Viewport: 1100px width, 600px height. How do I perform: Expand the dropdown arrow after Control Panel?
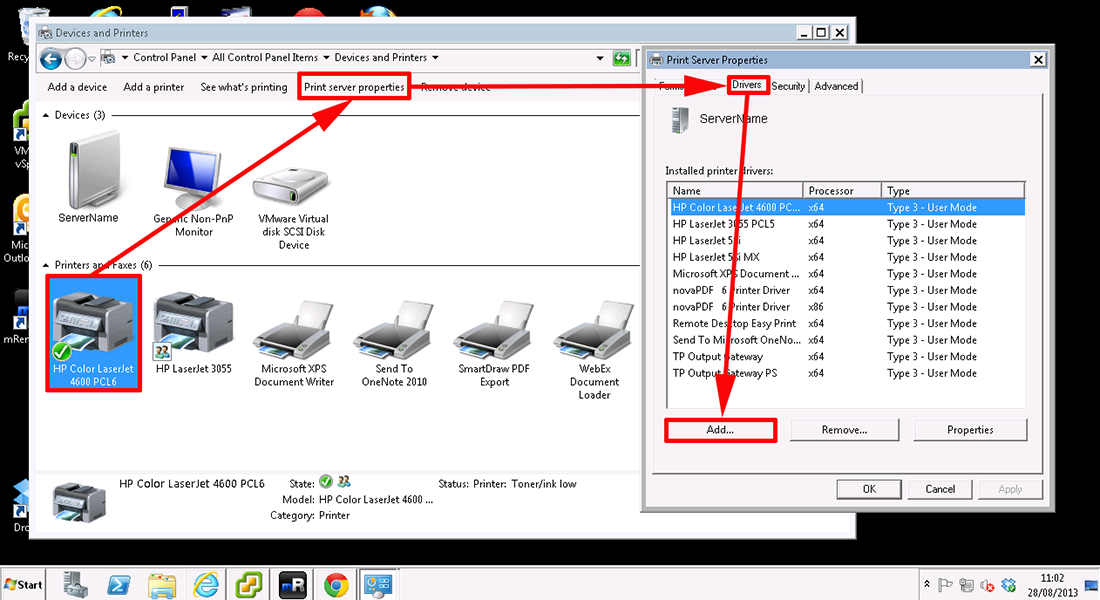(x=204, y=58)
